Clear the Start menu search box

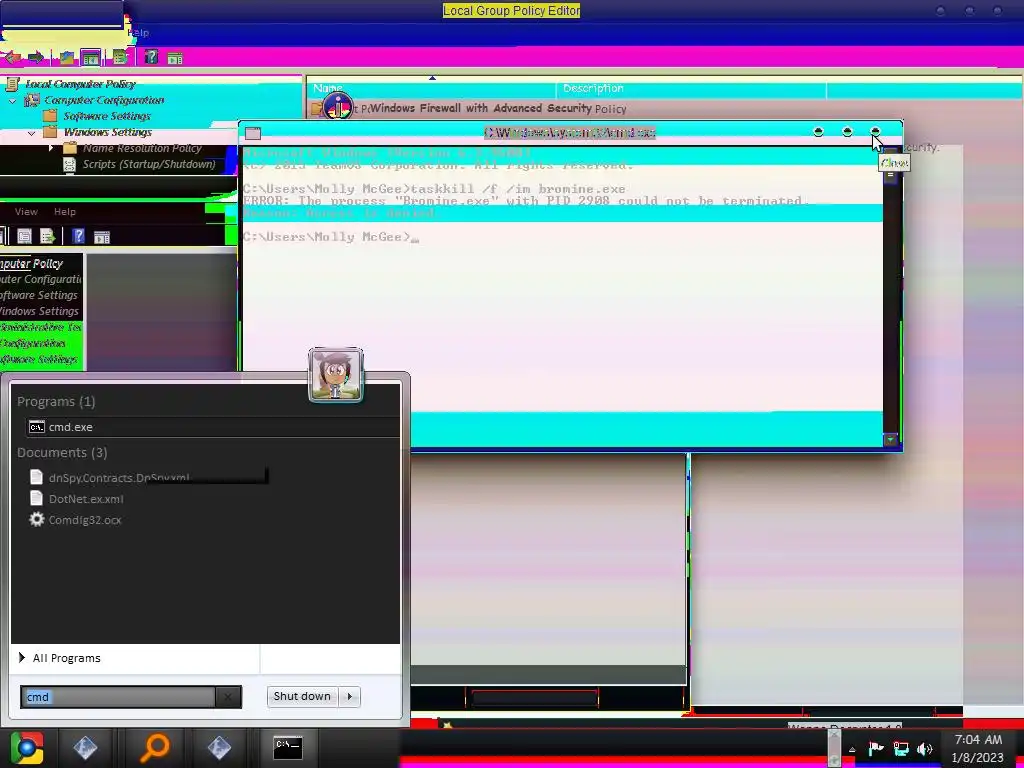pyautogui.click(x=227, y=697)
